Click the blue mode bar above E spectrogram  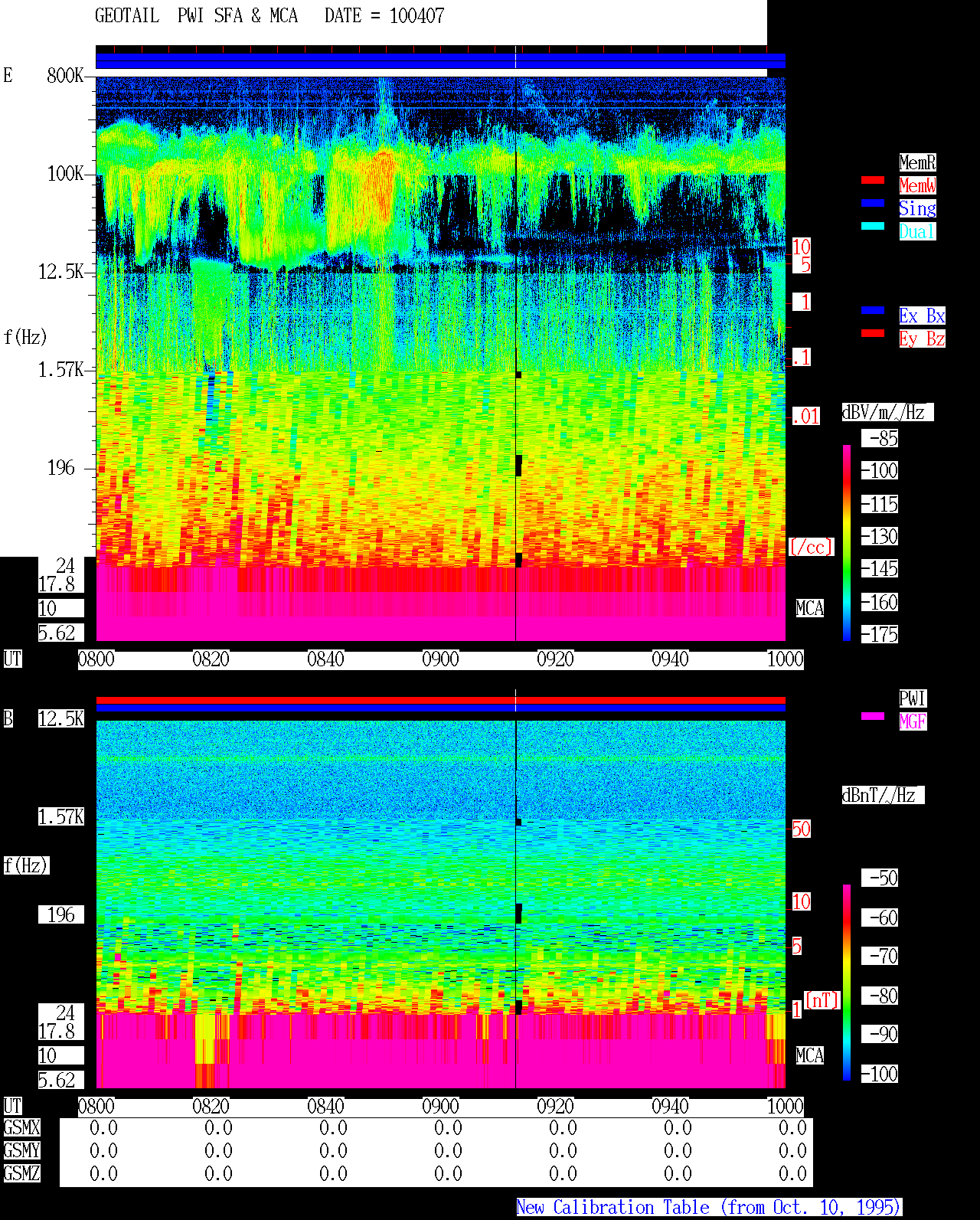point(440,61)
